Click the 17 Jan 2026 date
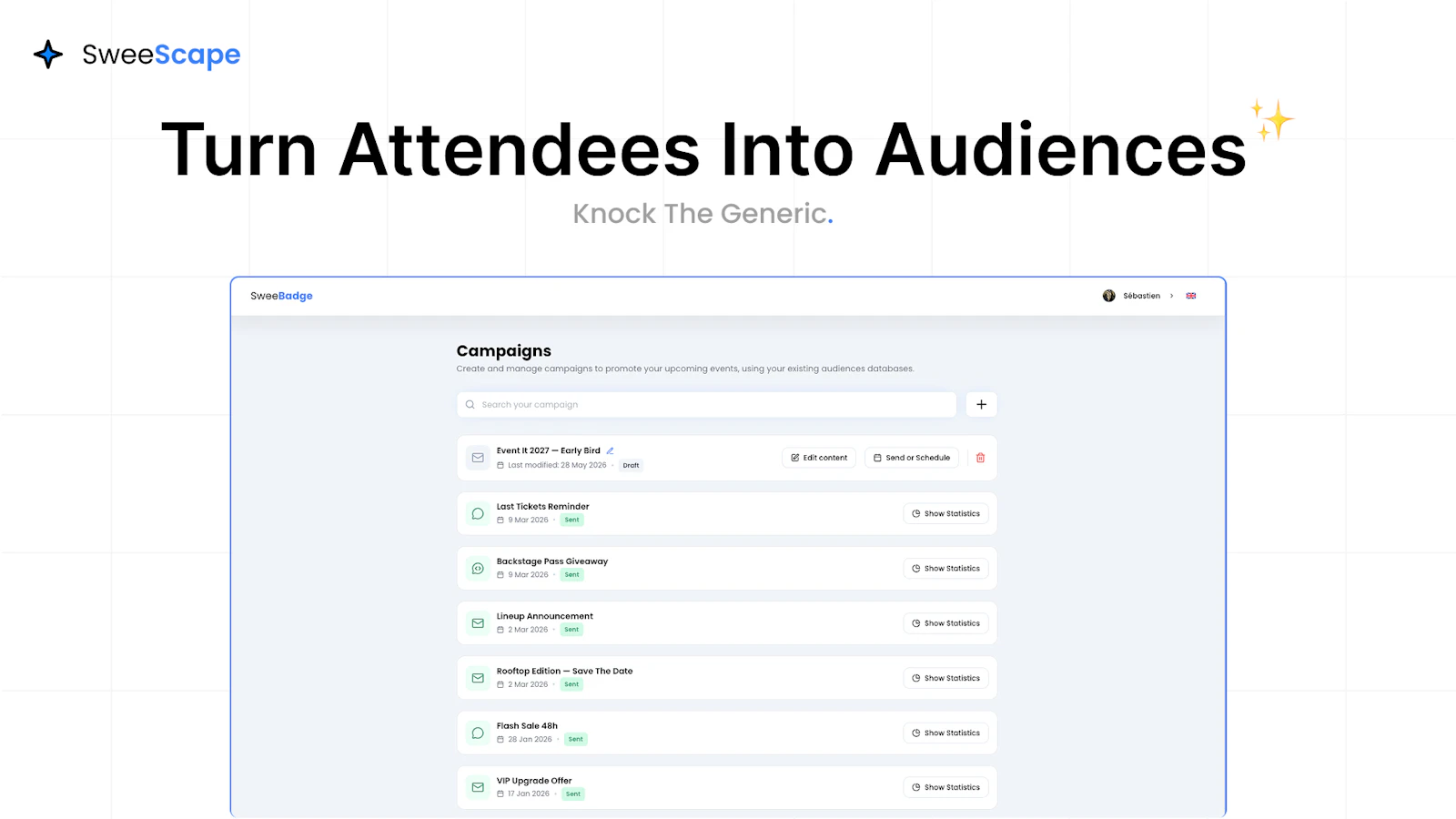This screenshot has height=819, width=1456. click(529, 794)
